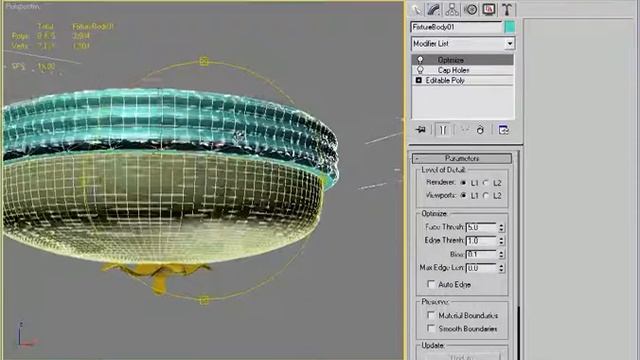Click the Pin Stack icon
Viewport: 640px width, 360px height.
click(x=420, y=130)
